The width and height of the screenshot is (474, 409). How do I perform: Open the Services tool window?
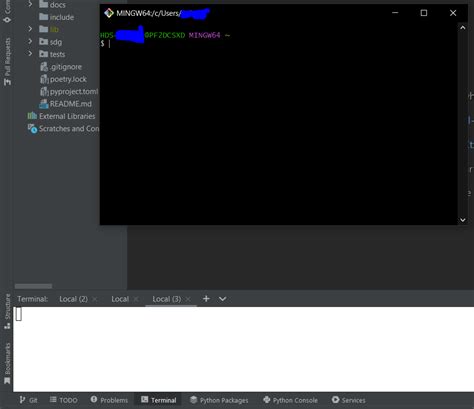pyautogui.click(x=349, y=400)
